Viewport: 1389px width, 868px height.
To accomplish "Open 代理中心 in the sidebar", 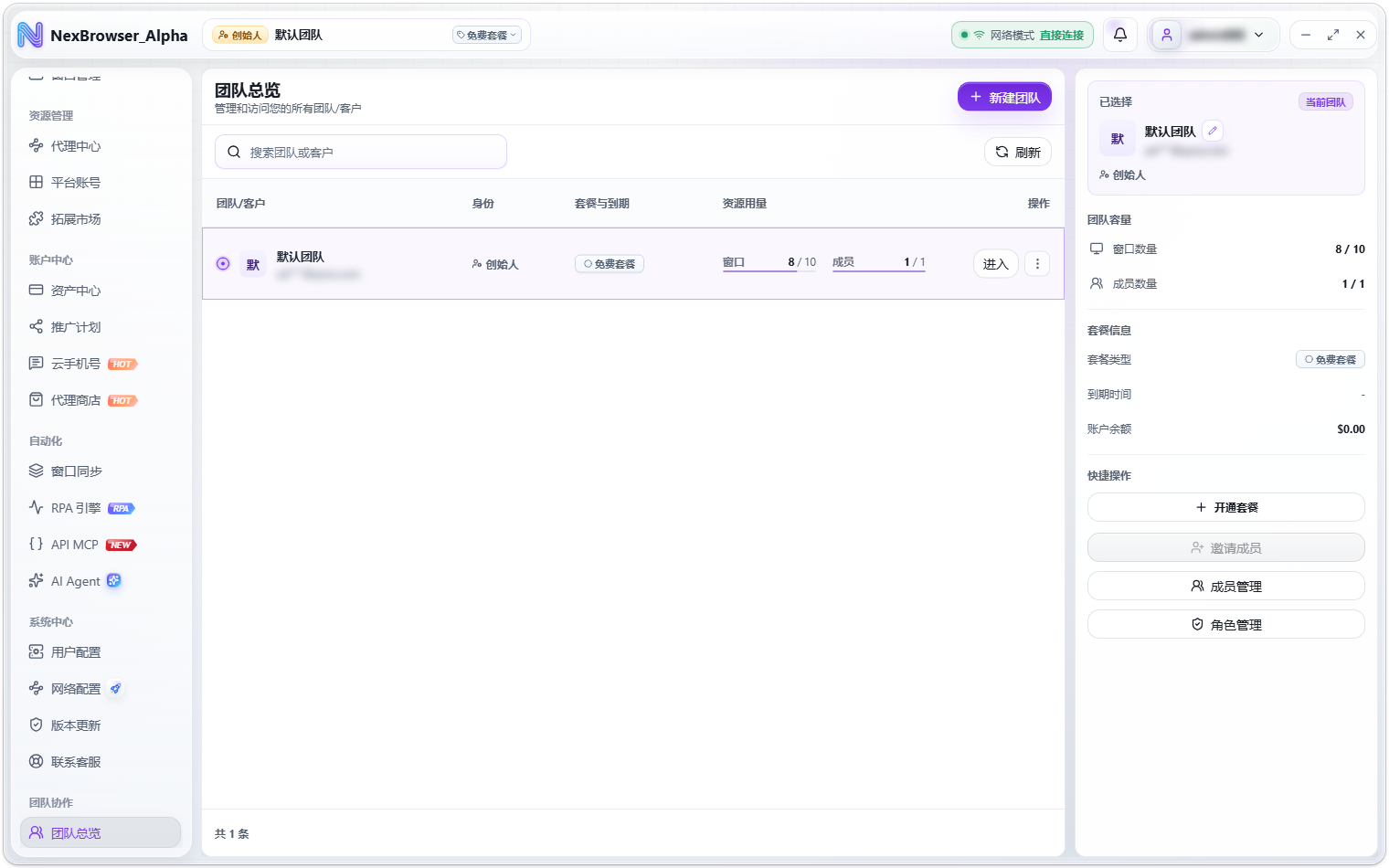I will point(101,145).
